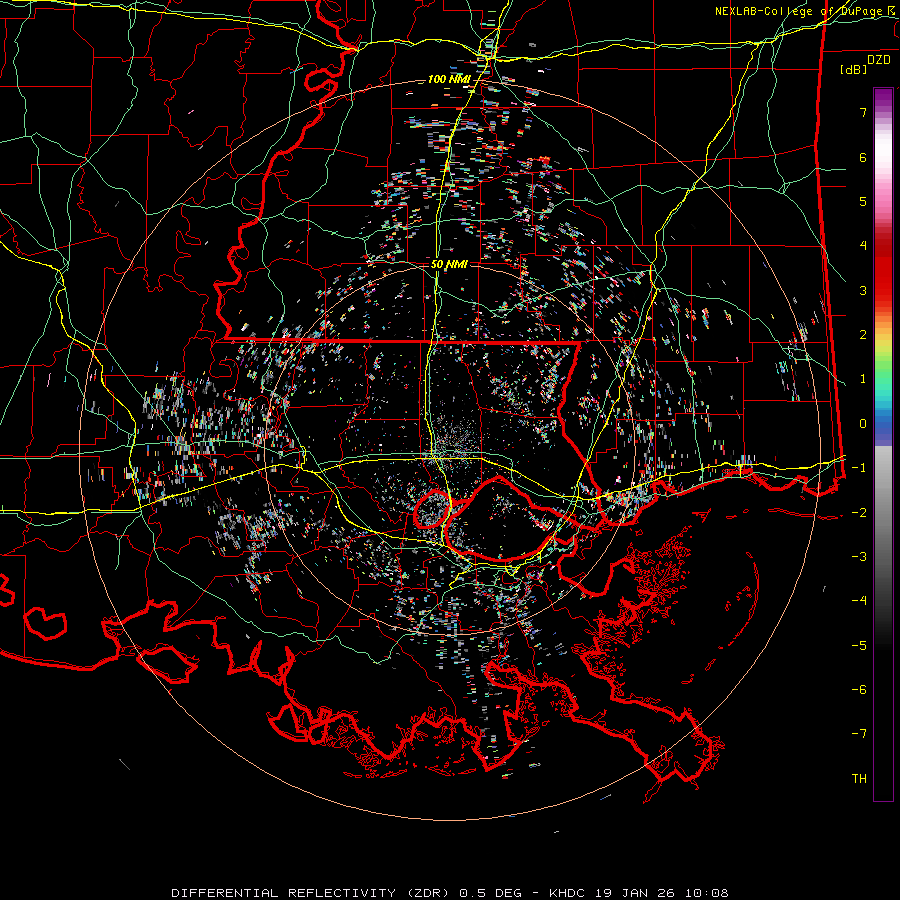The image size is (900, 900).
Task: Click the DZD legend title
Action: tap(879, 60)
